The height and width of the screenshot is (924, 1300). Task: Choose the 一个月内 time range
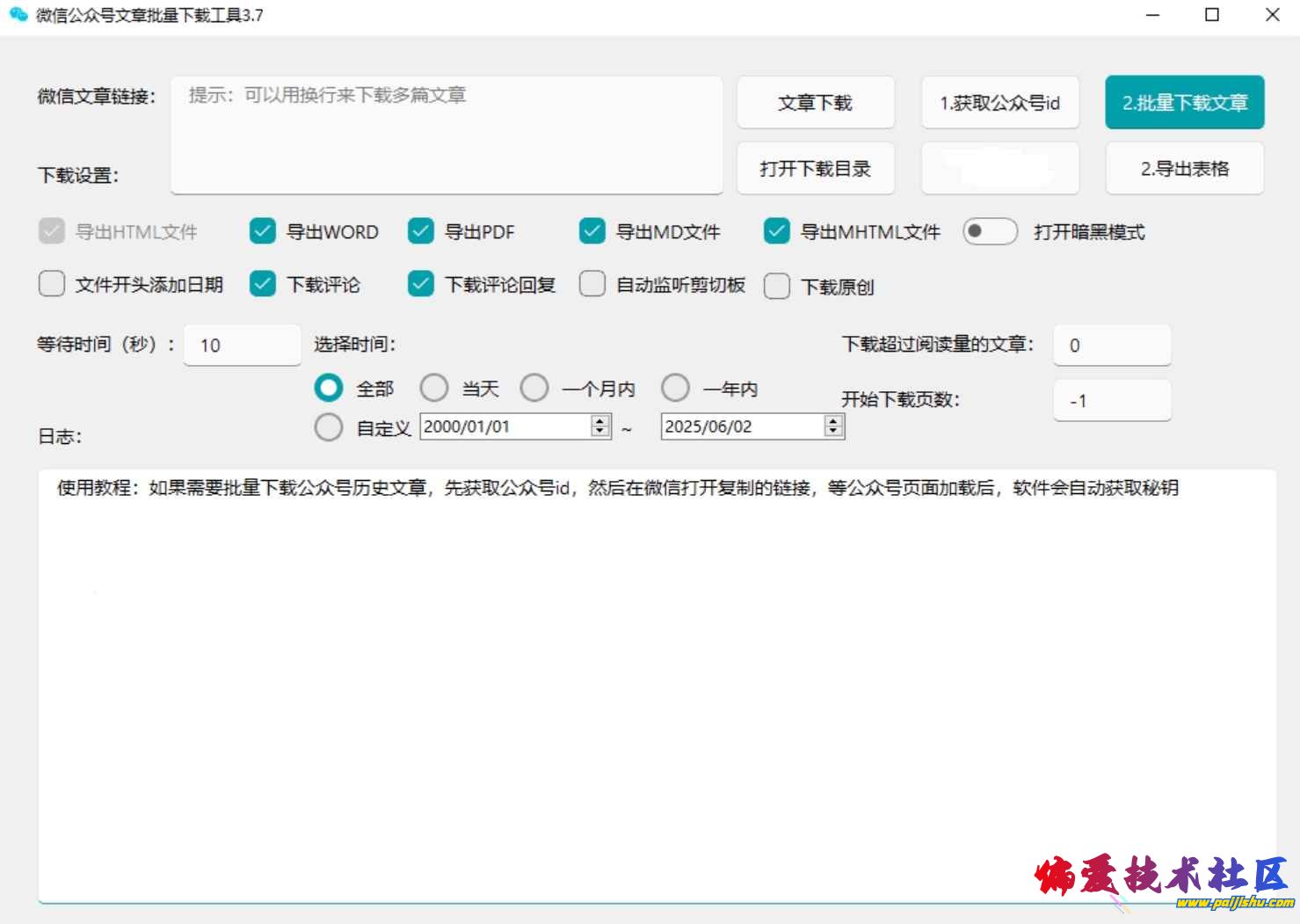coord(534,388)
